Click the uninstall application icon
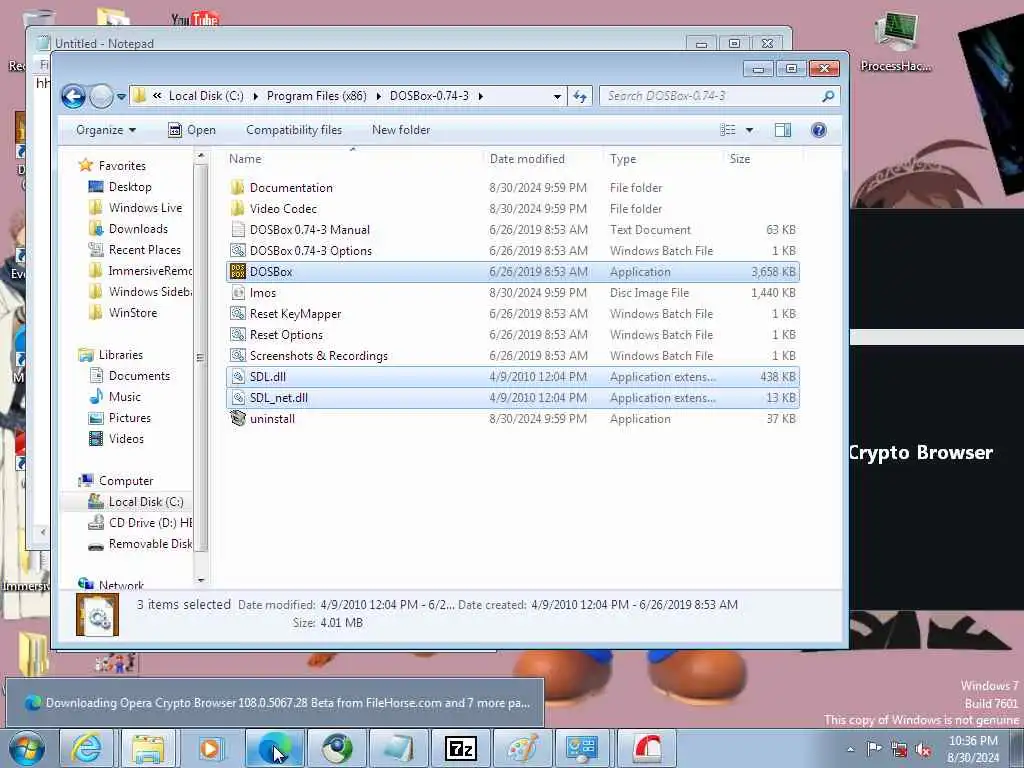The image size is (1024, 768). pos(238,419)
